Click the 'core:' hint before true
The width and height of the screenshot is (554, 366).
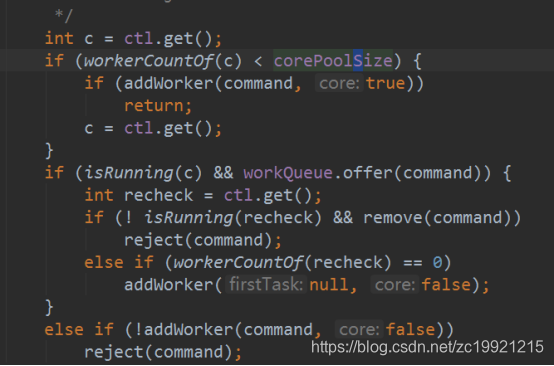tap(339, 83)
